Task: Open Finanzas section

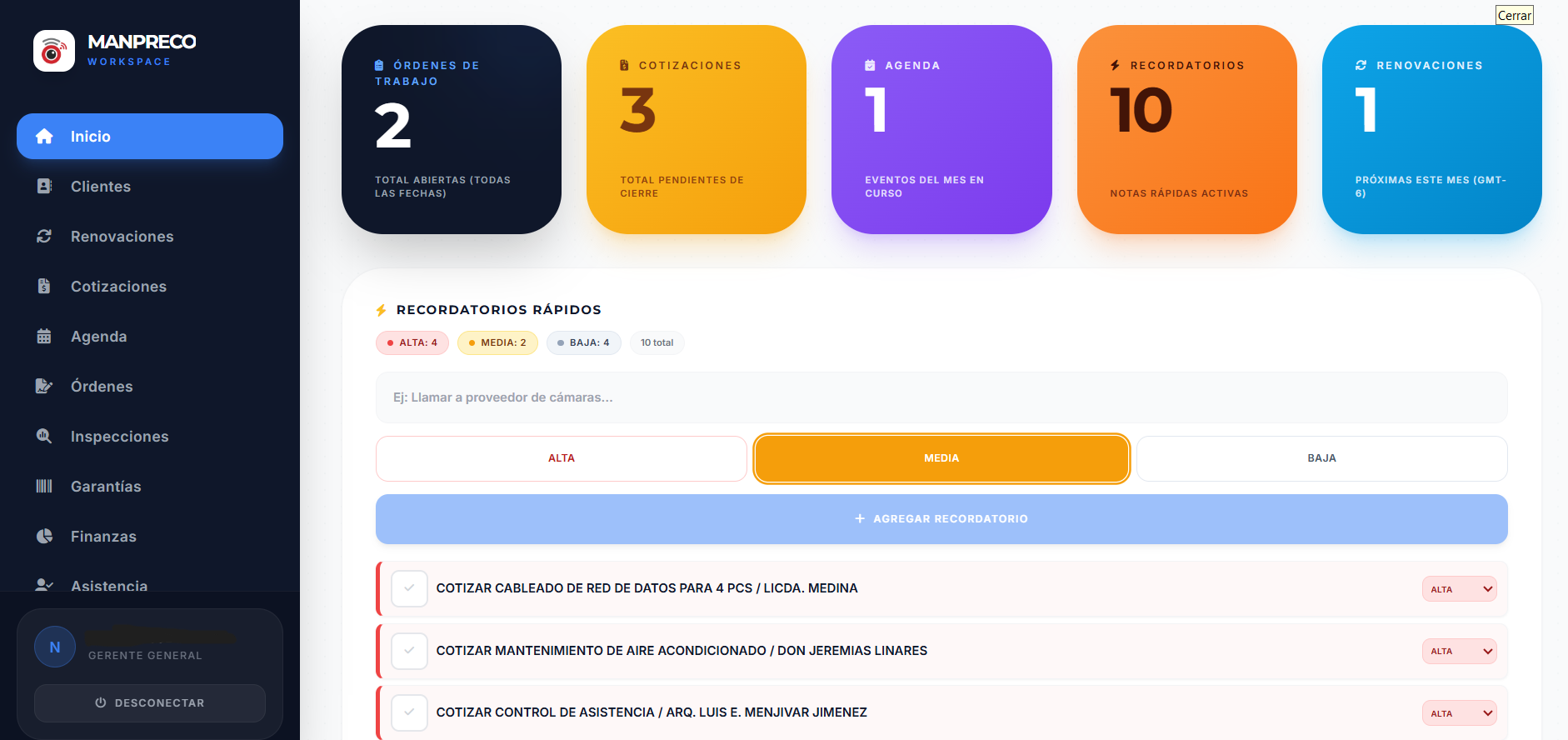Action: [x=150, y=536]
